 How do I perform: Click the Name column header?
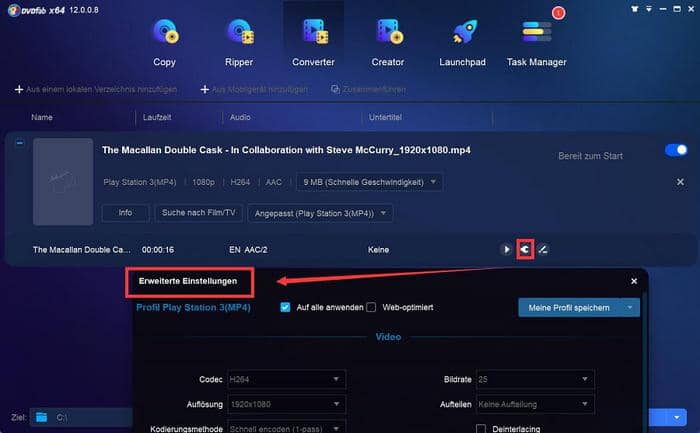coord(42,117)
